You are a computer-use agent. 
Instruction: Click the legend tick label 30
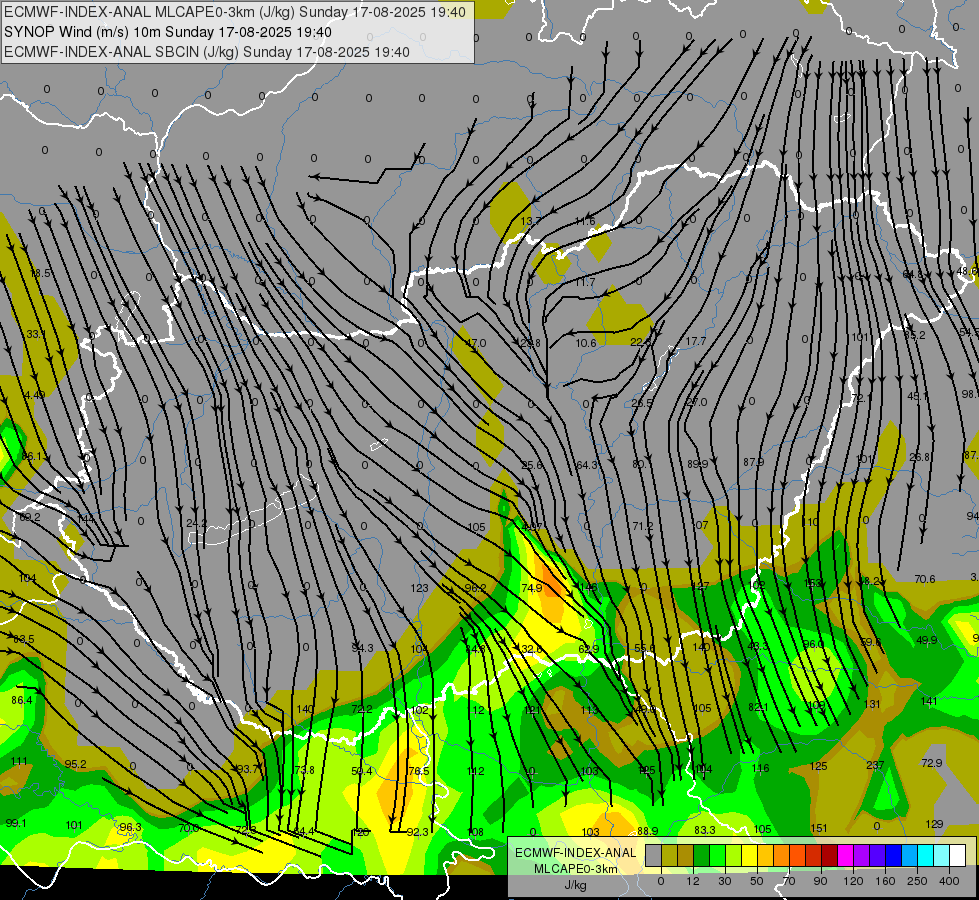tap(725, 881)
